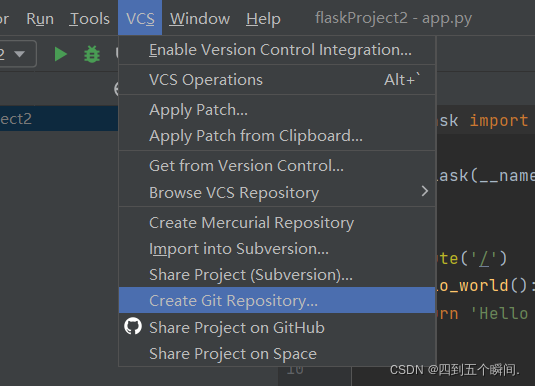Screen dimensions: 535x386
Task: Open the Help menu
Action: tap(263, 18)
